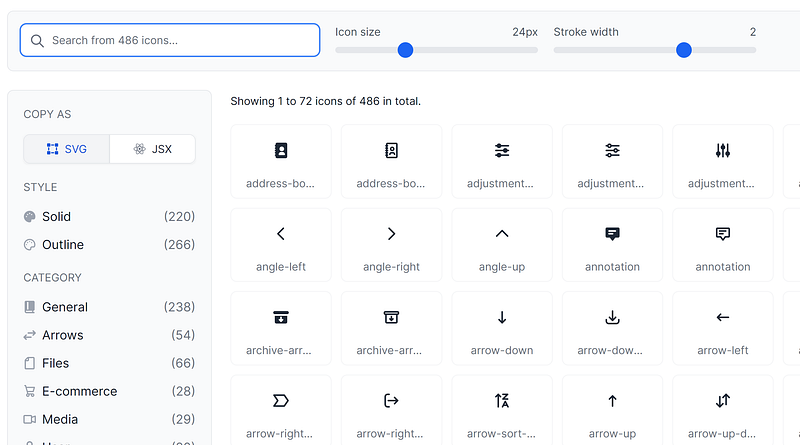Switch copy format to SVG

(67, 149)
